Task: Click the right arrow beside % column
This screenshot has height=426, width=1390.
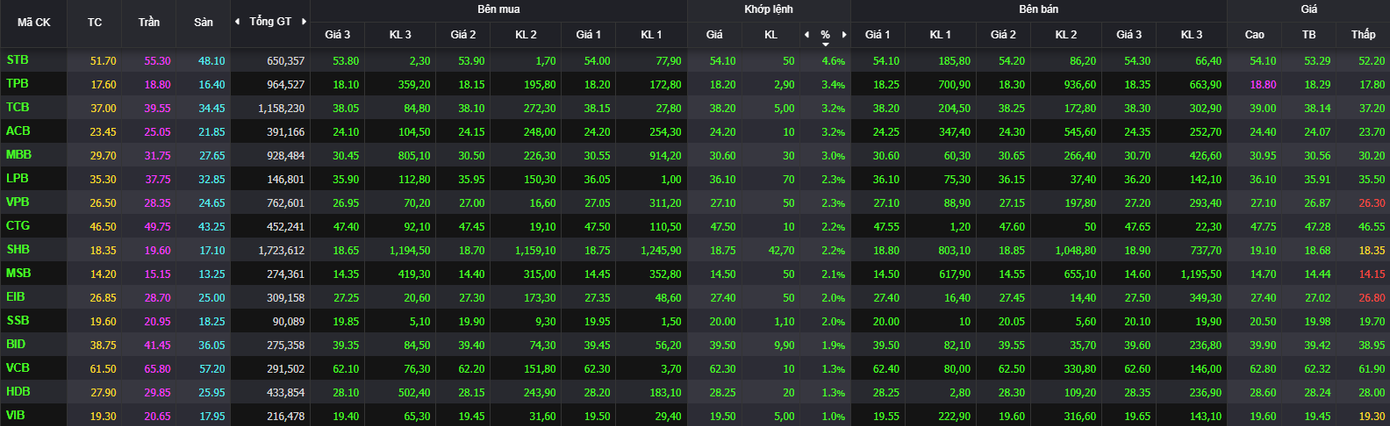Action: tap(844, 34)
